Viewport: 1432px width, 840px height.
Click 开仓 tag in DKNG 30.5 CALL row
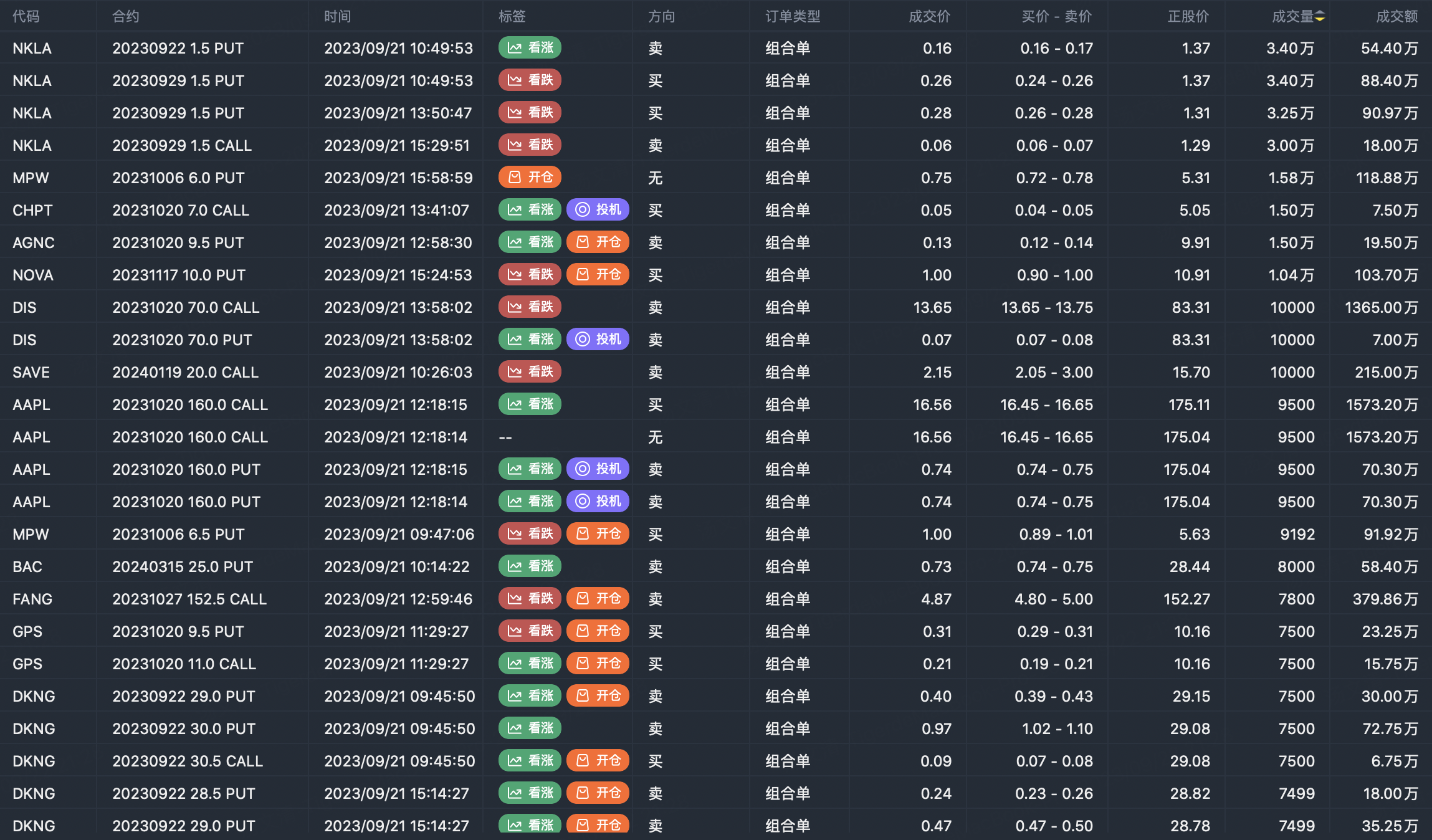(x=598, y=760)
